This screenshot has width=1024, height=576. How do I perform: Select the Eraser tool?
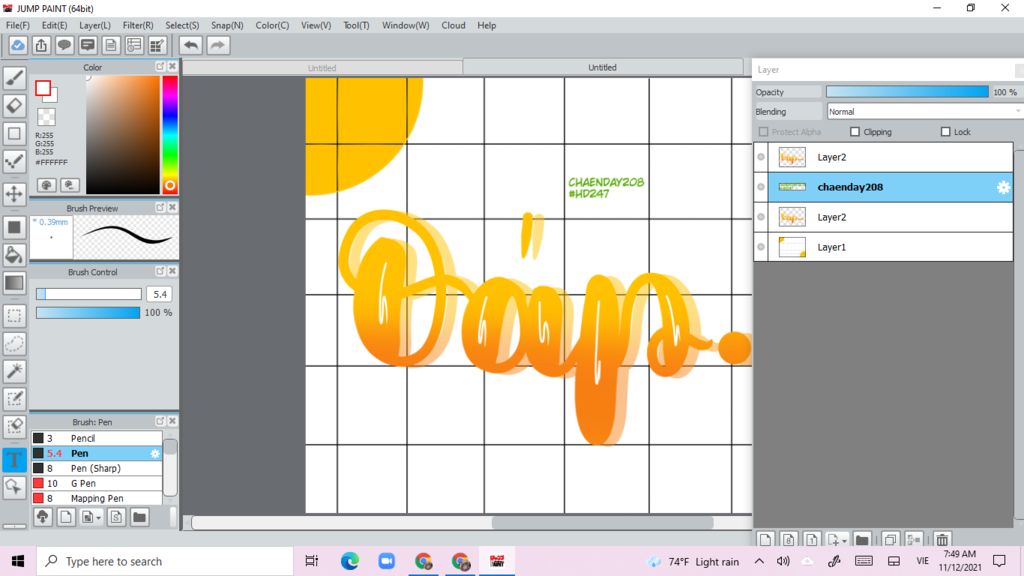14,106
